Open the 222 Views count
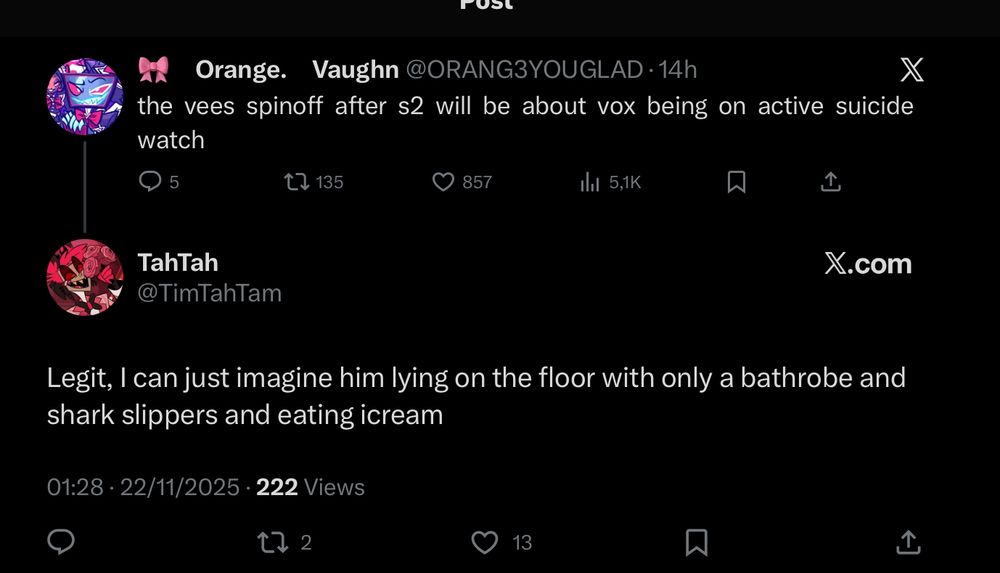1000x573 pixels. tap(310, 487)
